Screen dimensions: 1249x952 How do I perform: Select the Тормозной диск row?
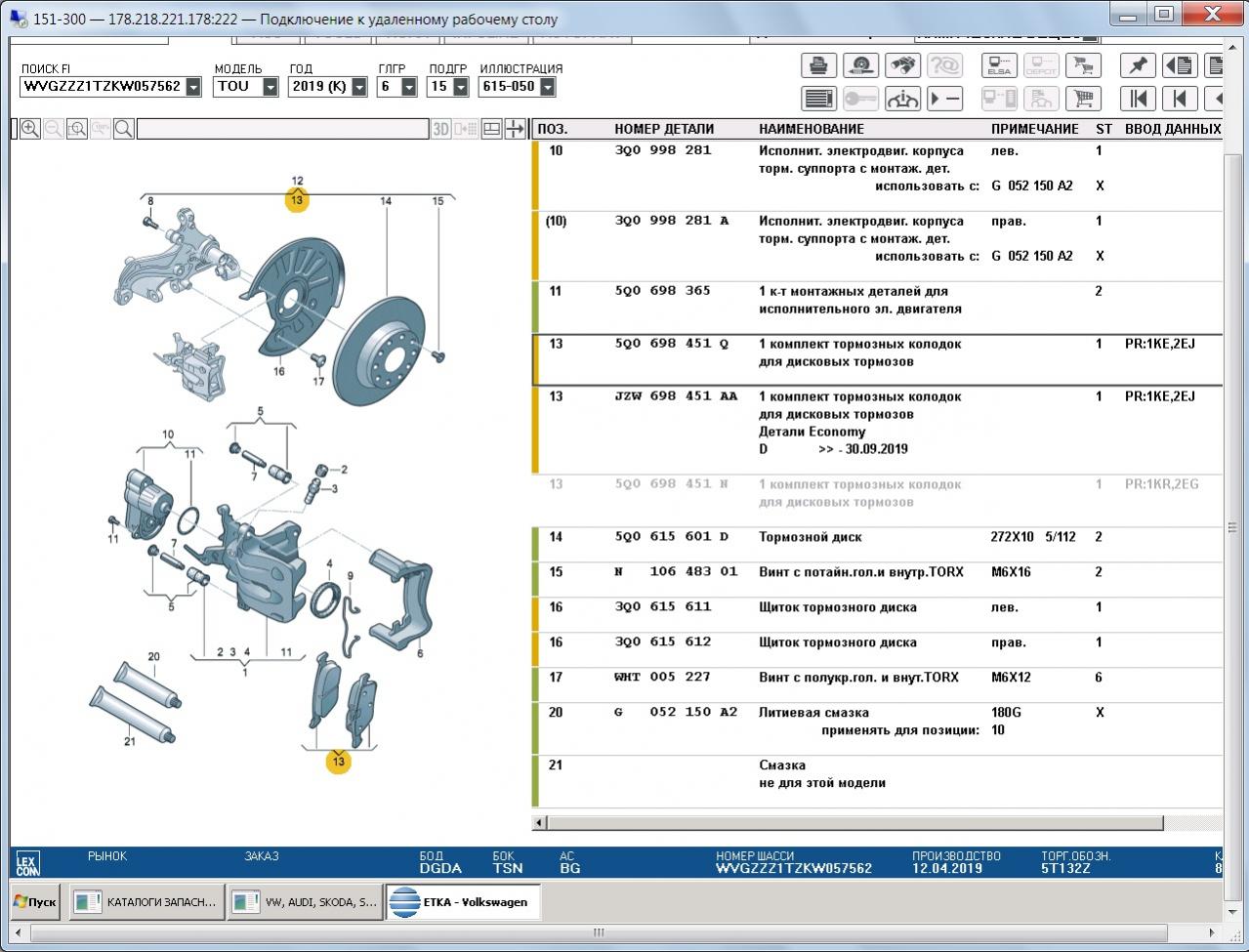point(877,544)
